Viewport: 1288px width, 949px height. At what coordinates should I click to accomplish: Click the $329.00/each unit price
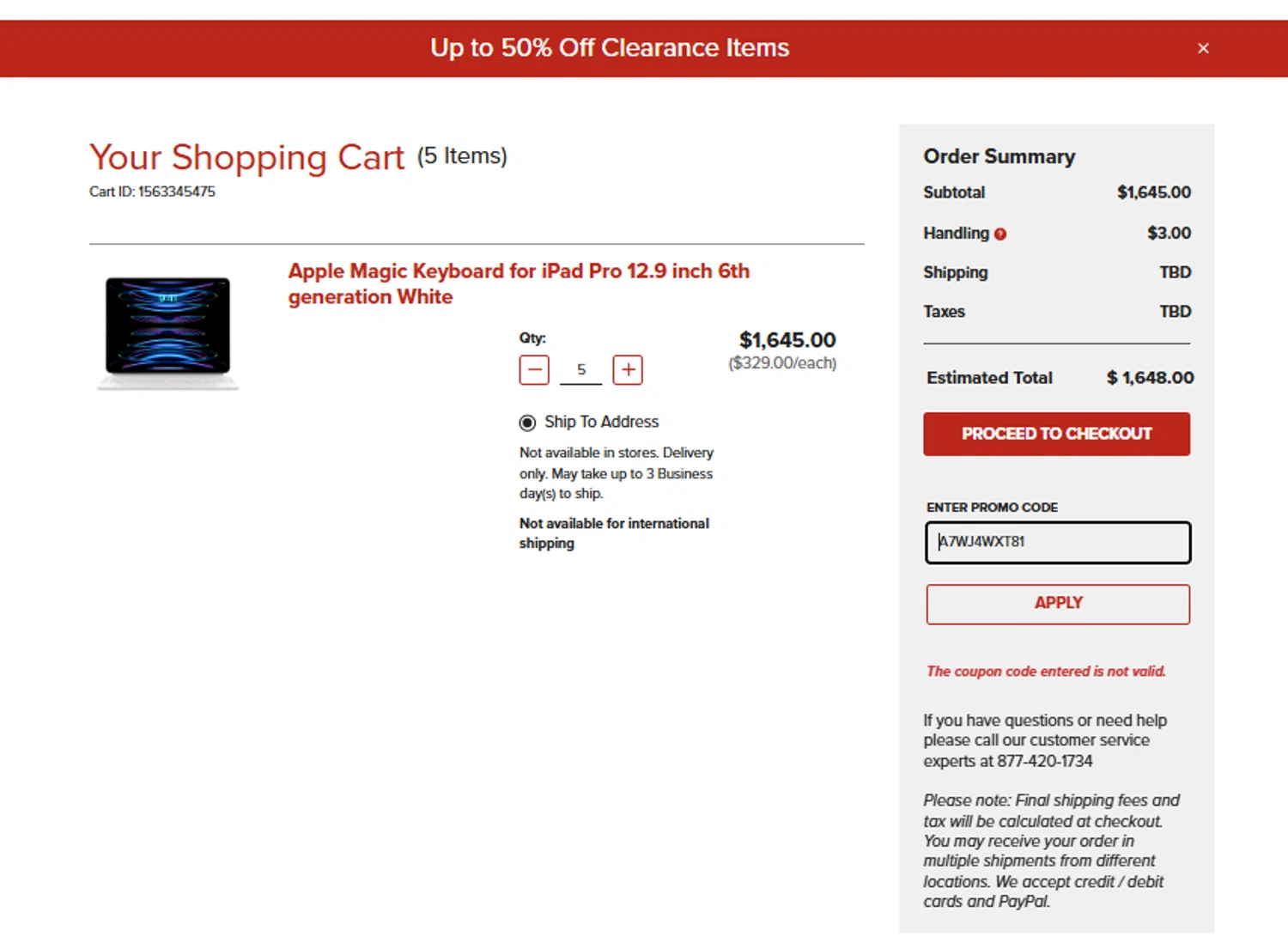[x=782, y=363]
